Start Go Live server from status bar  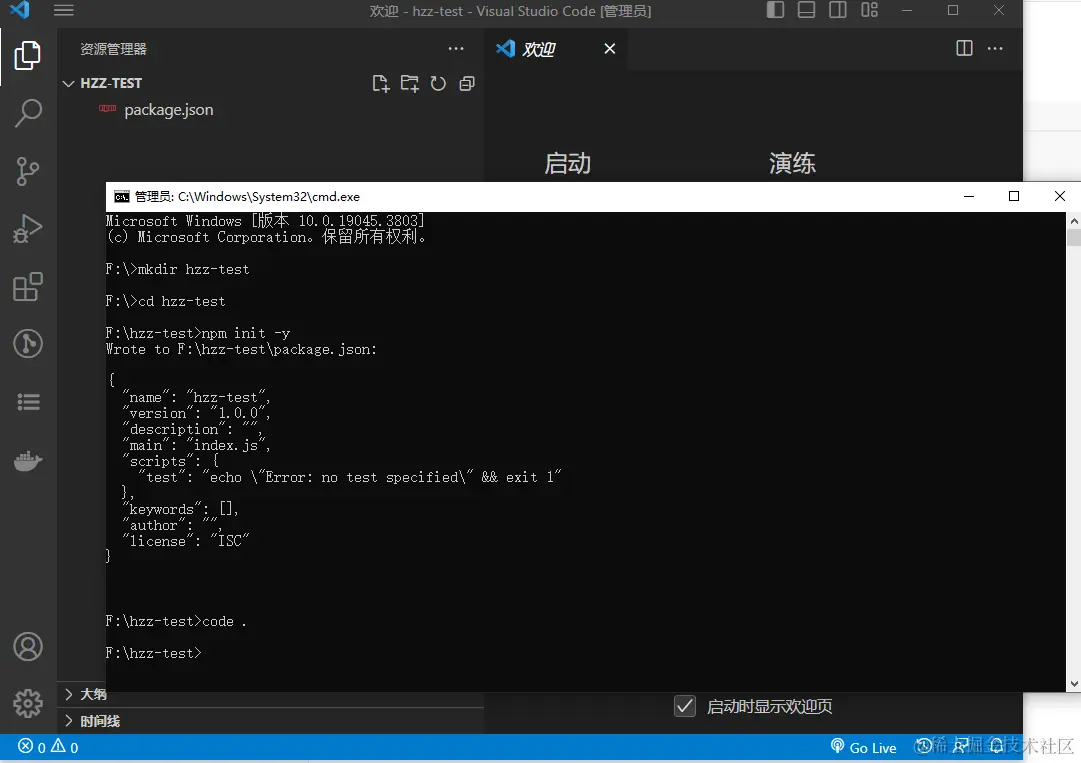click(864, 747)
